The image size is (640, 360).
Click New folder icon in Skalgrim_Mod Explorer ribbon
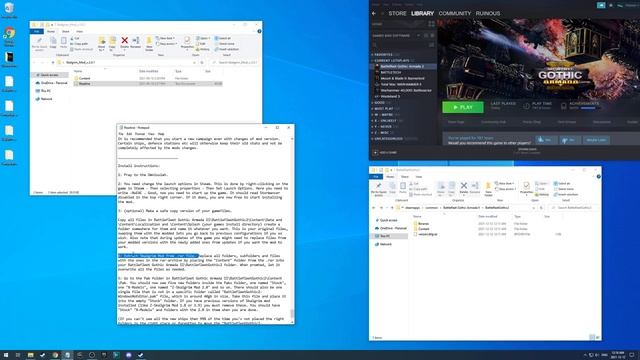click(149, 43)
